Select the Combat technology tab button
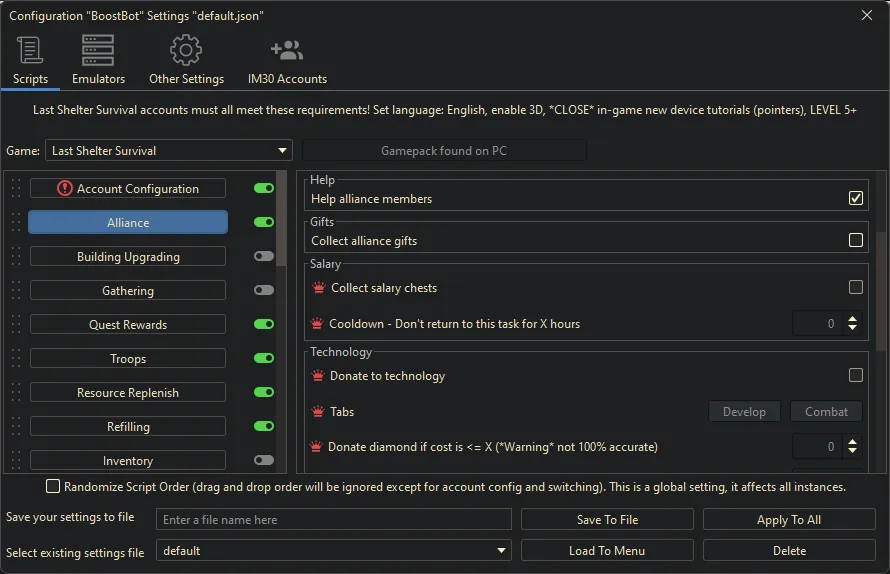Screen dimensions: 890x574 [826, 411]
